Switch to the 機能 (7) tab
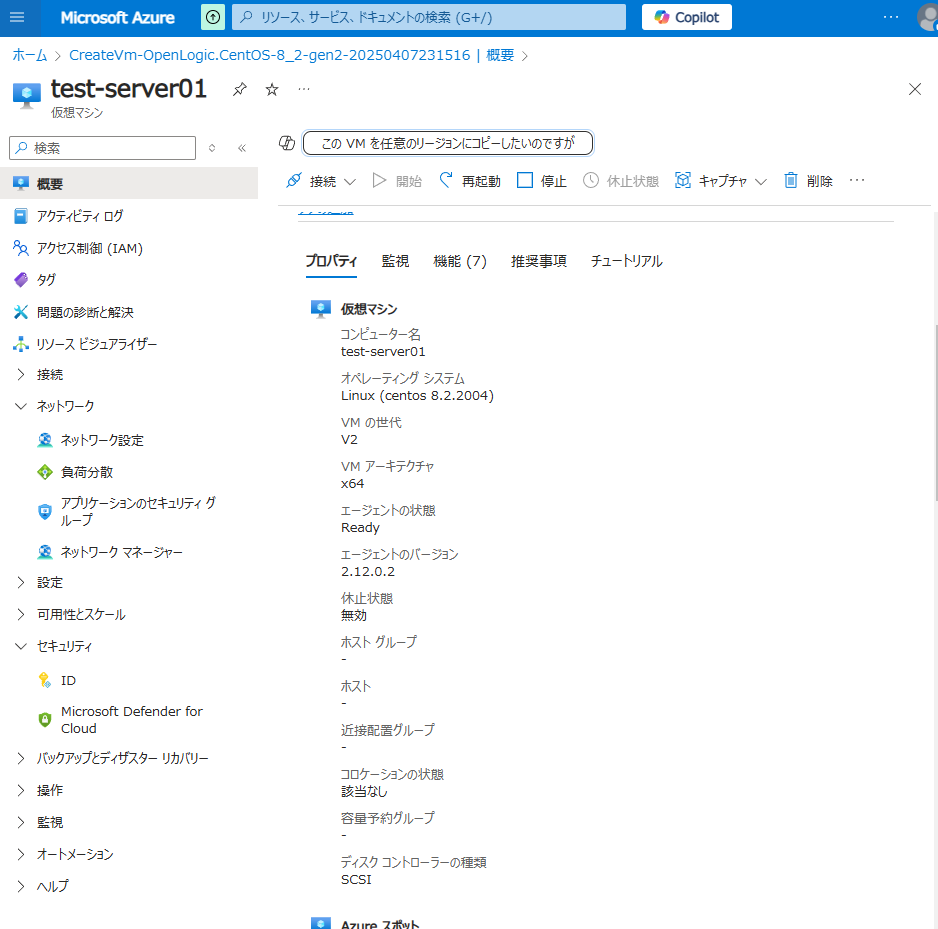 459,261
